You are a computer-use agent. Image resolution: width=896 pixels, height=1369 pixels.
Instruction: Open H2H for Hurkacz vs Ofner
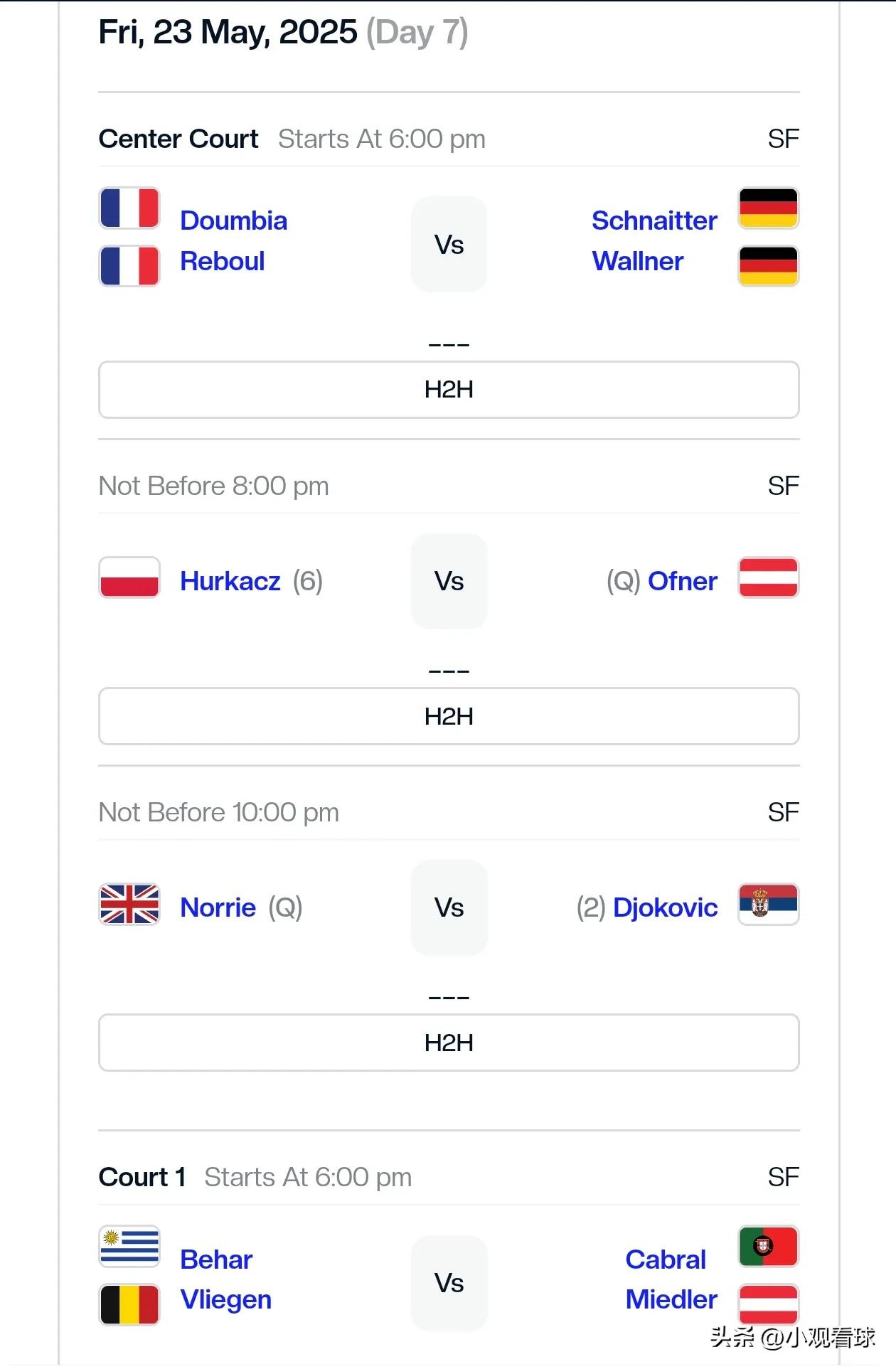449,716
